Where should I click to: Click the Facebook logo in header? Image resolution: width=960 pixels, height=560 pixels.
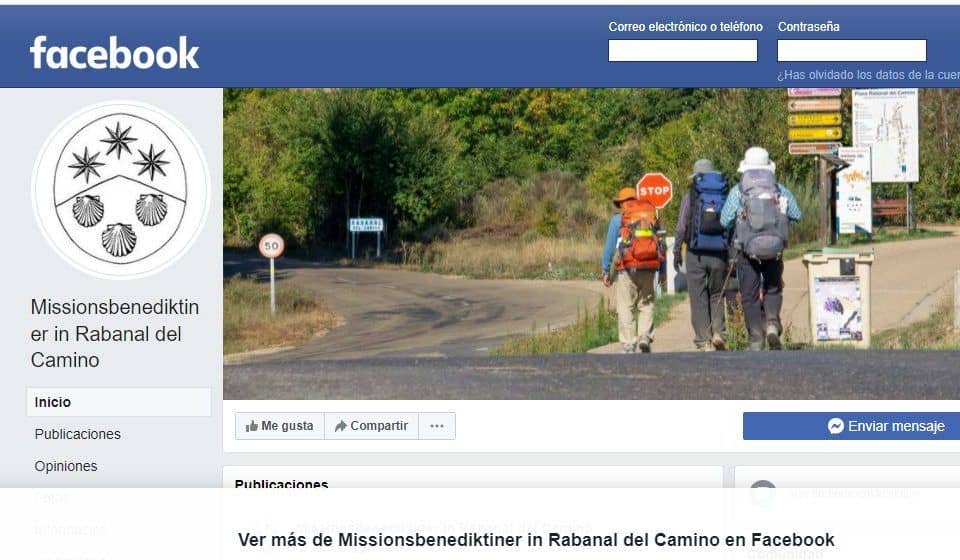114,53
